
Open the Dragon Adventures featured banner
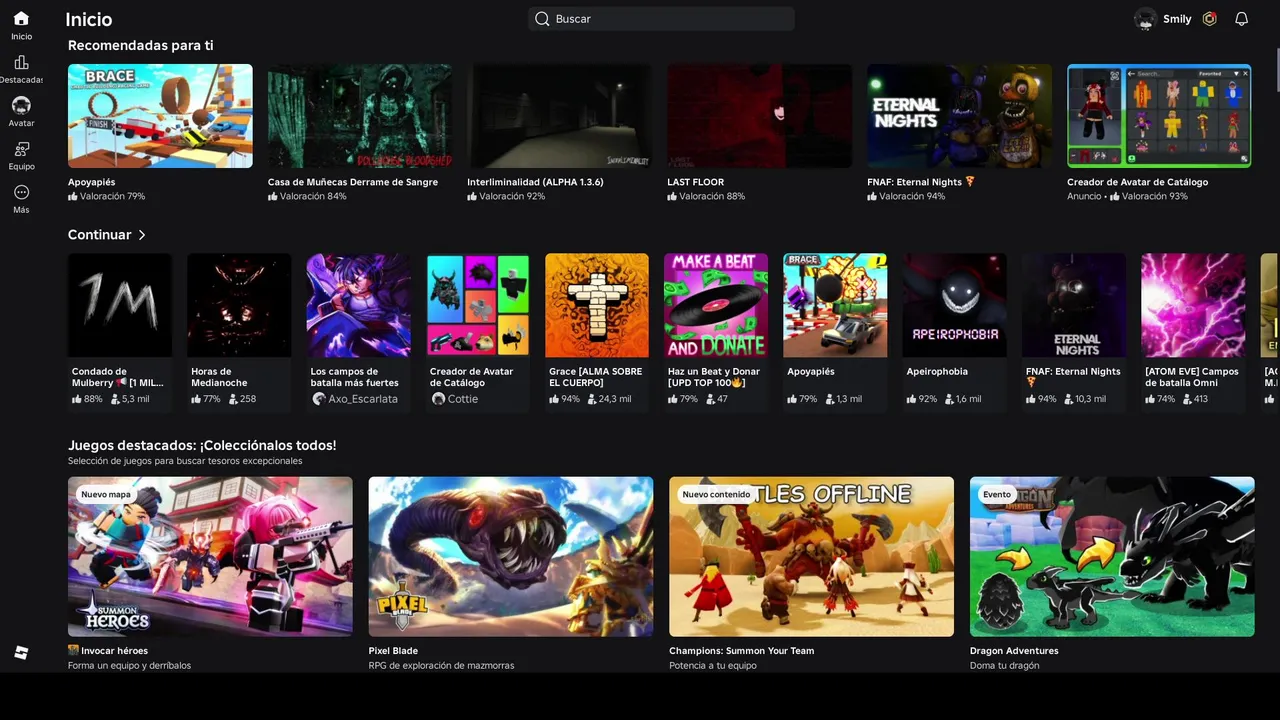coord(1112,556)
